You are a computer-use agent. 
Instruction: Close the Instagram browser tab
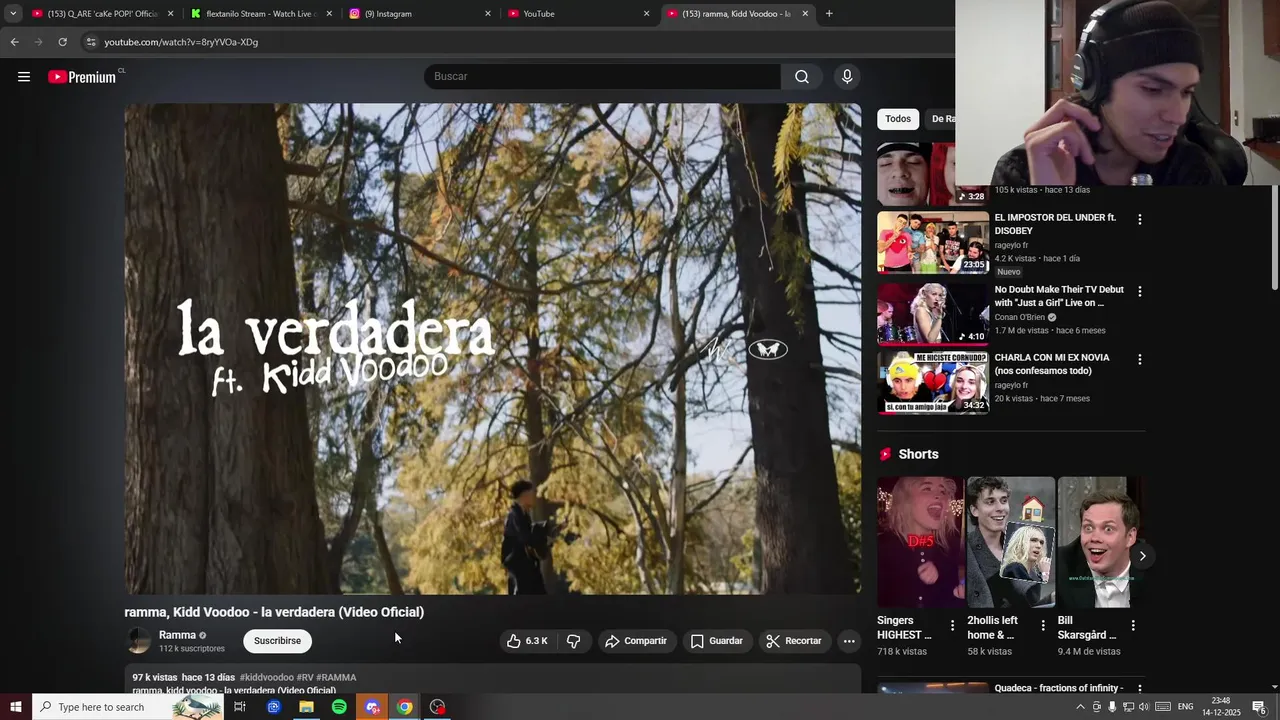click(x=488, y=14)
